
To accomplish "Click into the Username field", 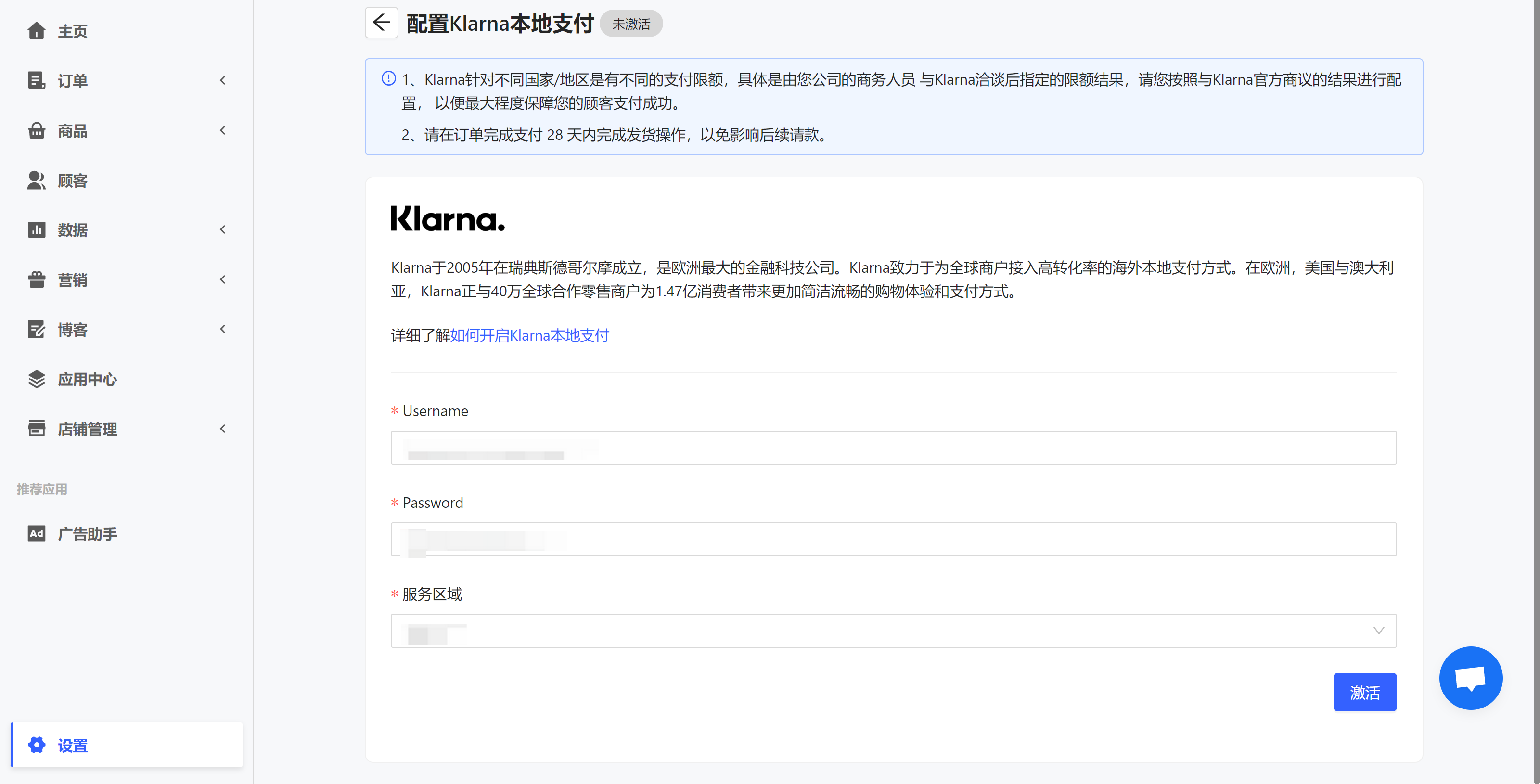I will (x=893, y=448).
